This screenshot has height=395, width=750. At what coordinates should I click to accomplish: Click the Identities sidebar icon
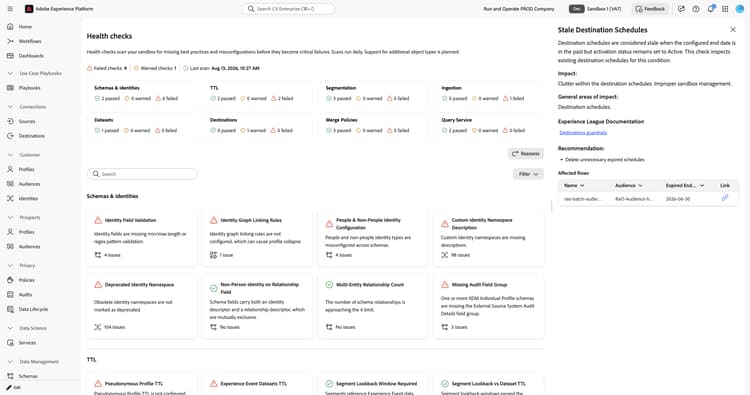point(10,198)
